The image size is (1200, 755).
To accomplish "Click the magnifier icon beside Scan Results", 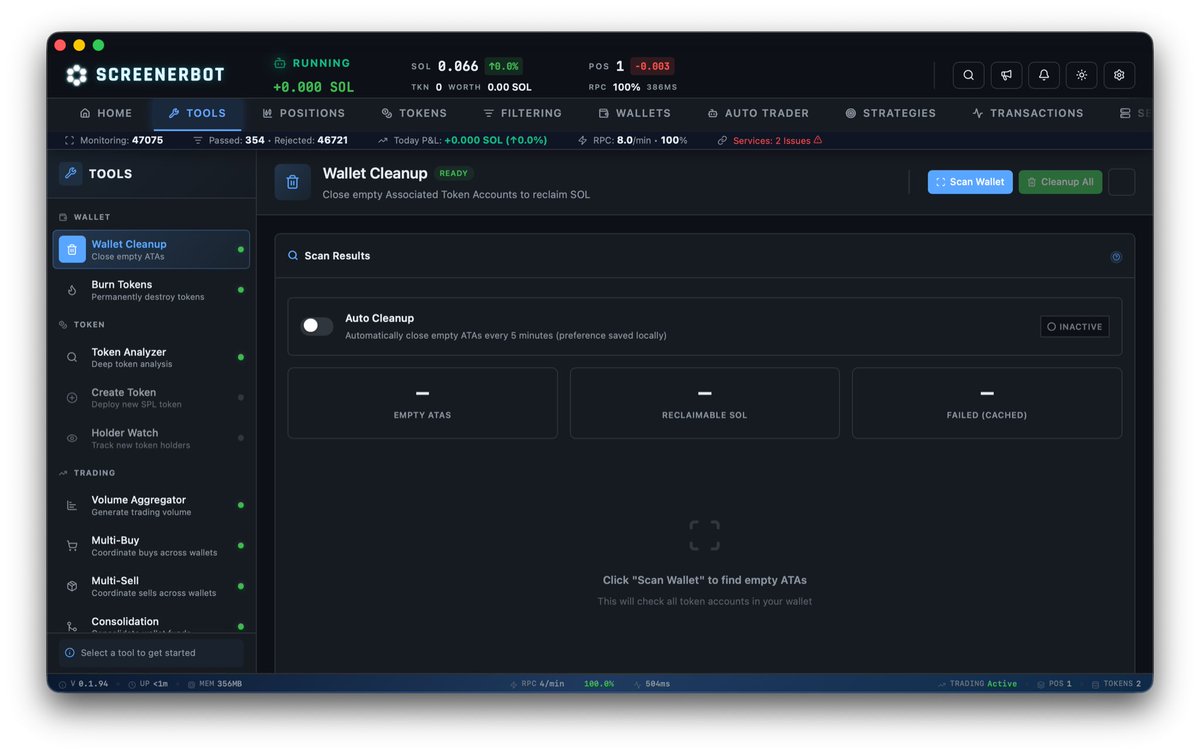I will click(293, 256).
